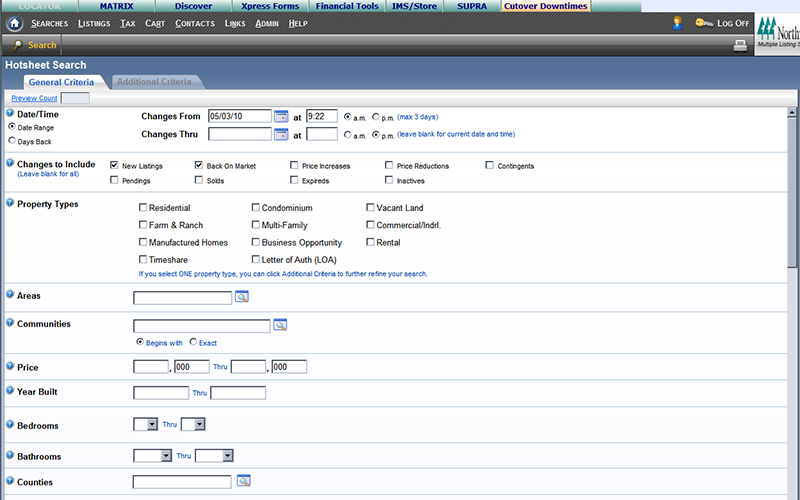Select the Days Back radio button

12,142
